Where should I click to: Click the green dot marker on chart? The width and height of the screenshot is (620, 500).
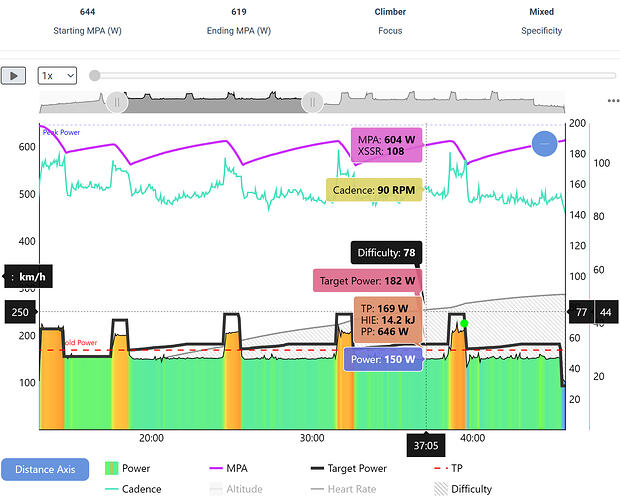pos(464,323)
